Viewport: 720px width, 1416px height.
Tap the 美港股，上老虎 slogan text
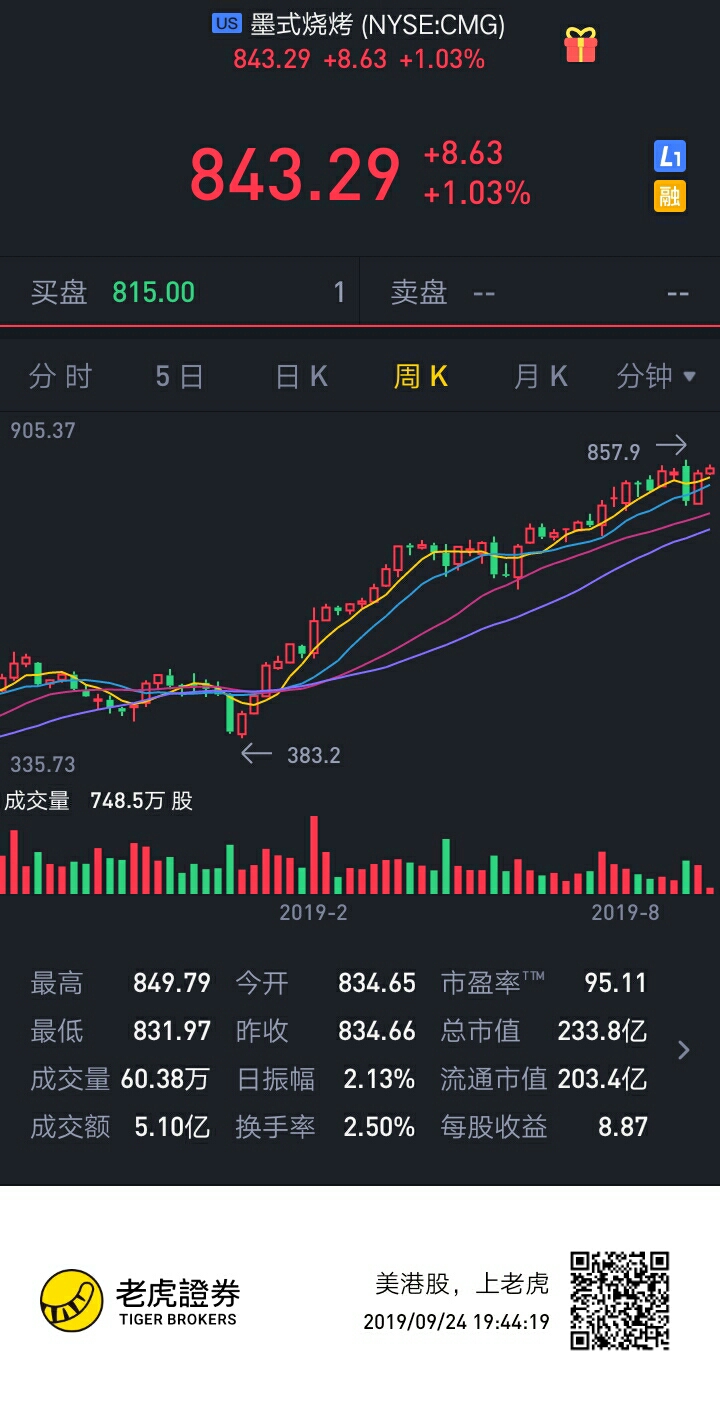click(x=462, y=1283)
